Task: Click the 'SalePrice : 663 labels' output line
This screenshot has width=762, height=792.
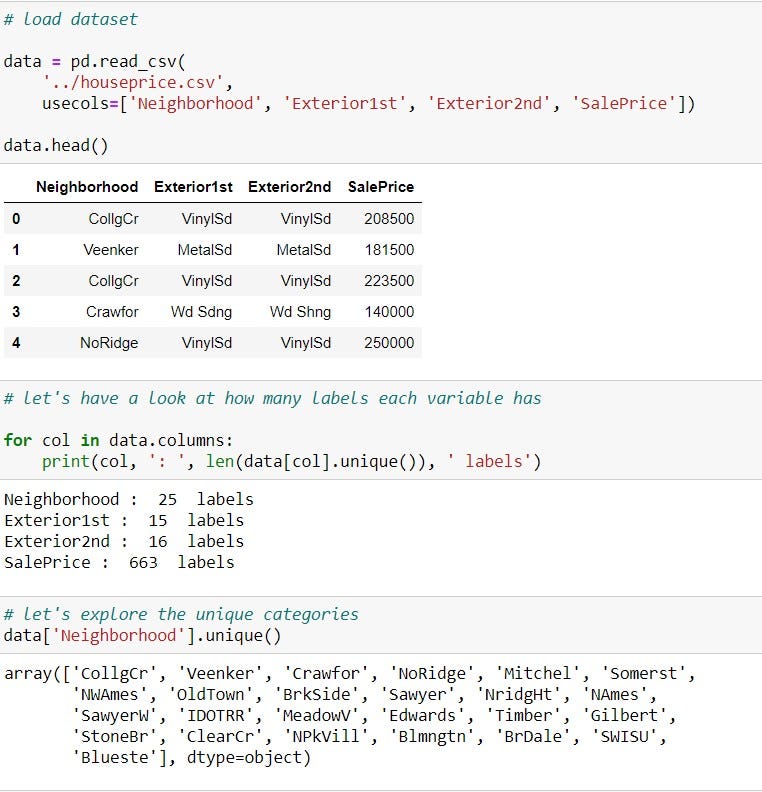Action: [x=119, y=562]
